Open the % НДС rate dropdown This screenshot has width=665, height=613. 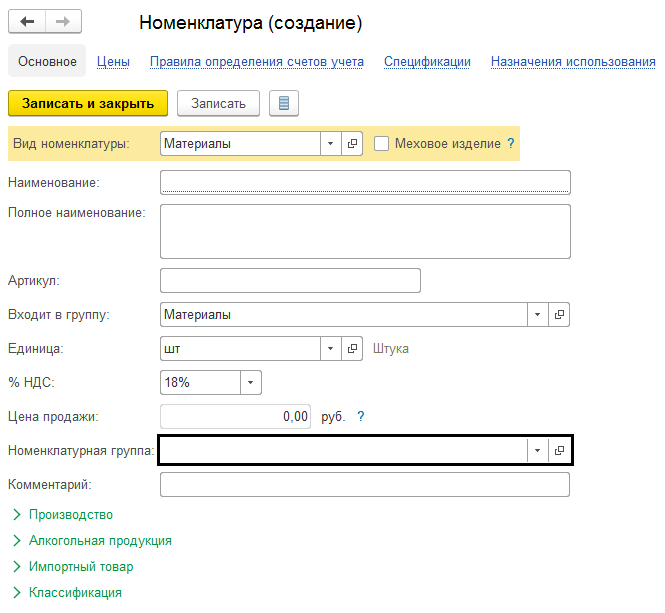click(x=250, y=383)
